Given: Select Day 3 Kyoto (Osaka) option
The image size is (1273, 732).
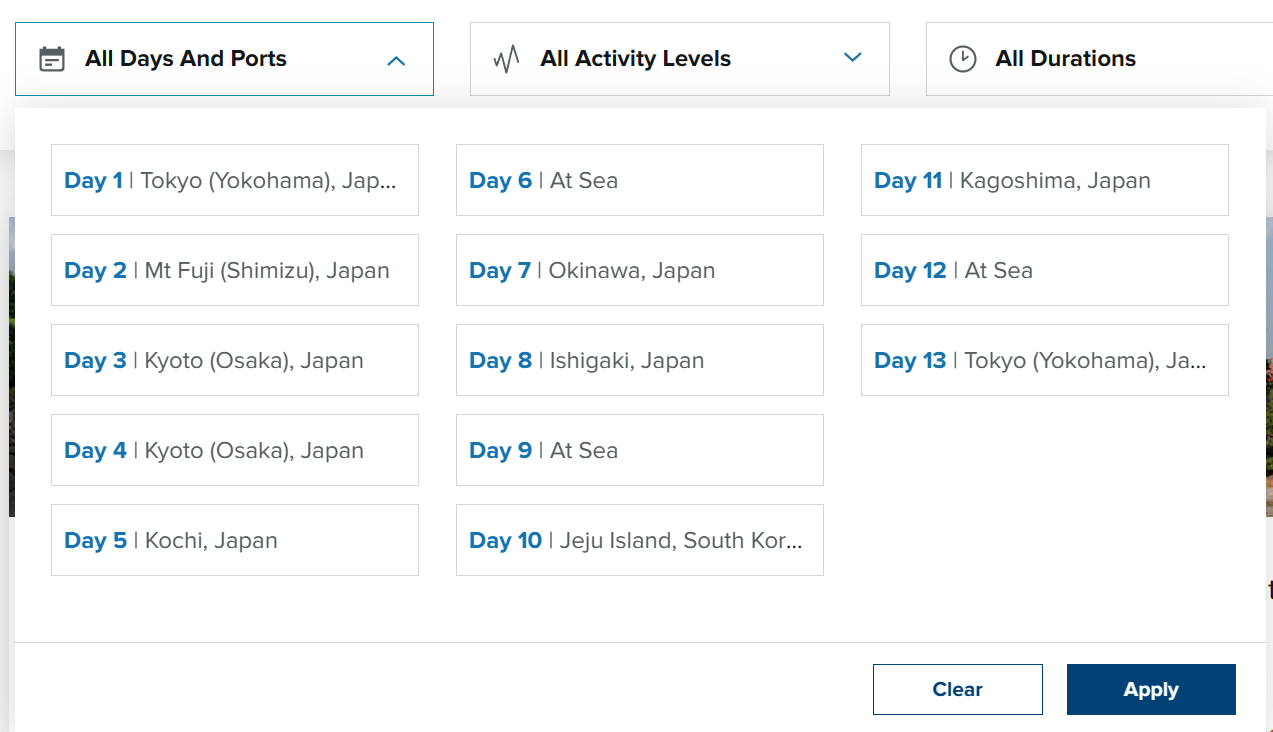Looking at the screenshot, I should (x=234, y=360).
